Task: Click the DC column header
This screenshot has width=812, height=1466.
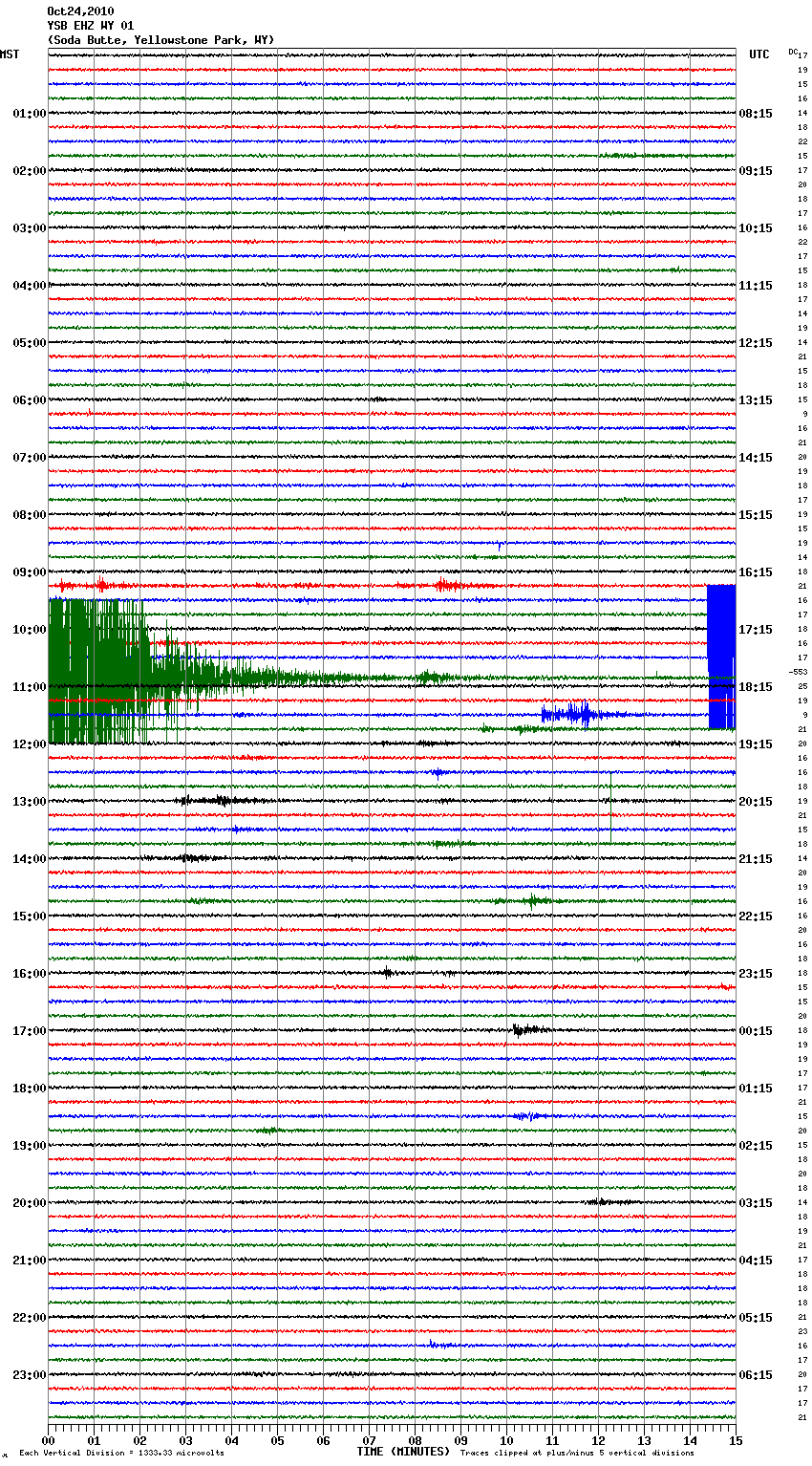Action: tap(793, 52)
